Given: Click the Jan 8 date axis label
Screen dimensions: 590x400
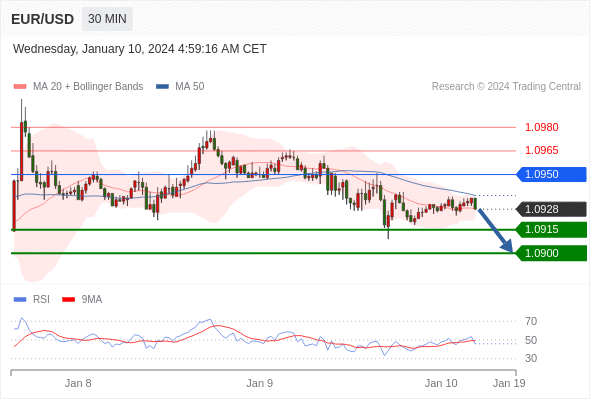Looking at the screenshot, I should click(78, 383).
